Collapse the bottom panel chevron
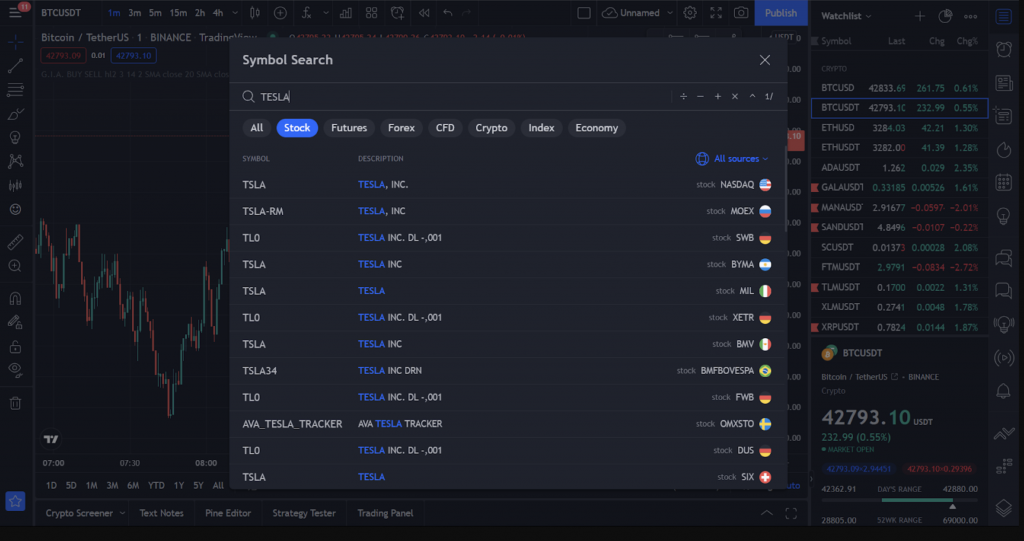This screenshot has height=541, width=1024. (x=767, y=513)
